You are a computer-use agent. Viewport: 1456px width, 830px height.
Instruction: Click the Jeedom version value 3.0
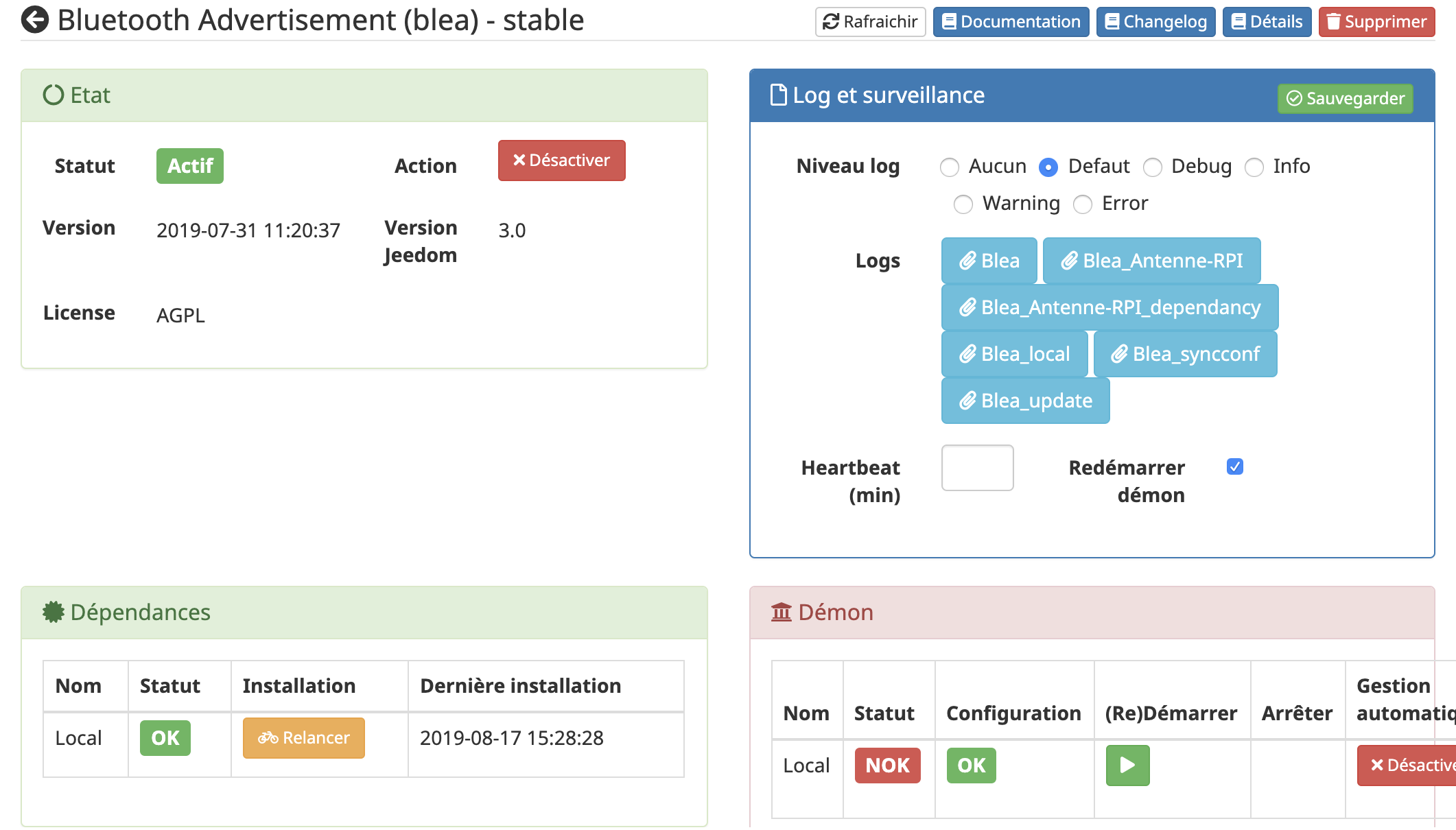[512, 230]
